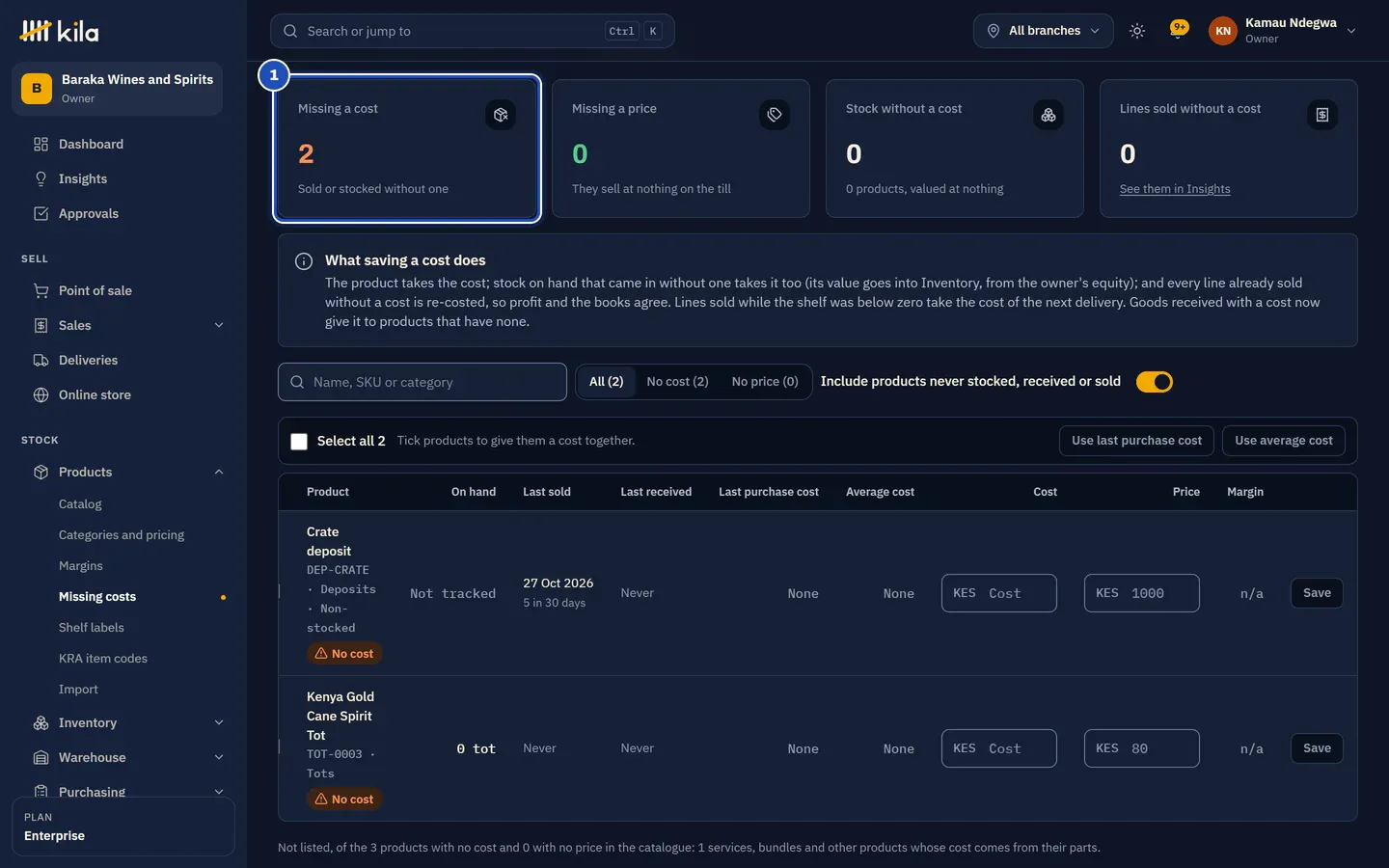Select the No cost (2) filter tab
The image size is (1389, 868).
(x=677, y=382)
